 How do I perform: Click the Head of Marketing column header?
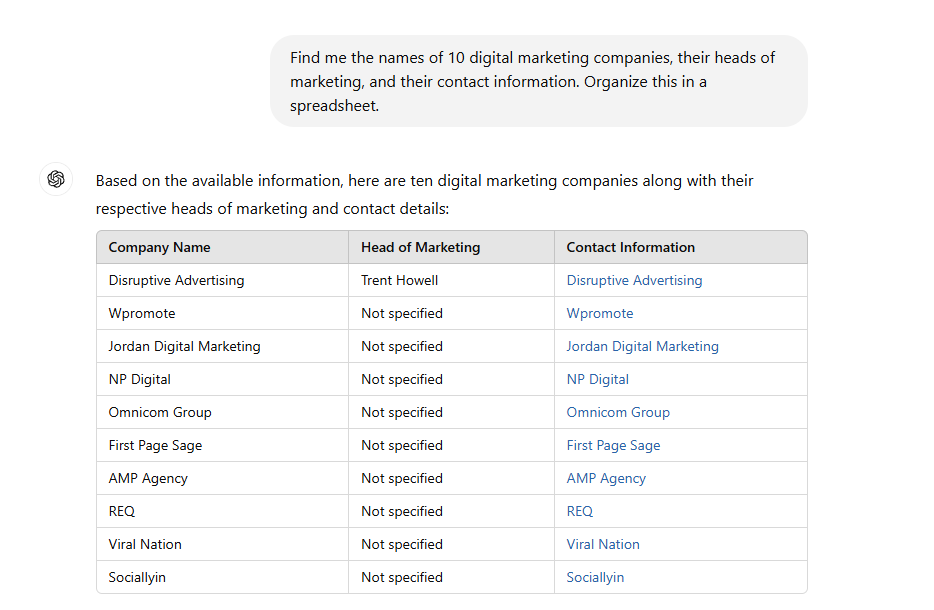click(x=420, y=247)
